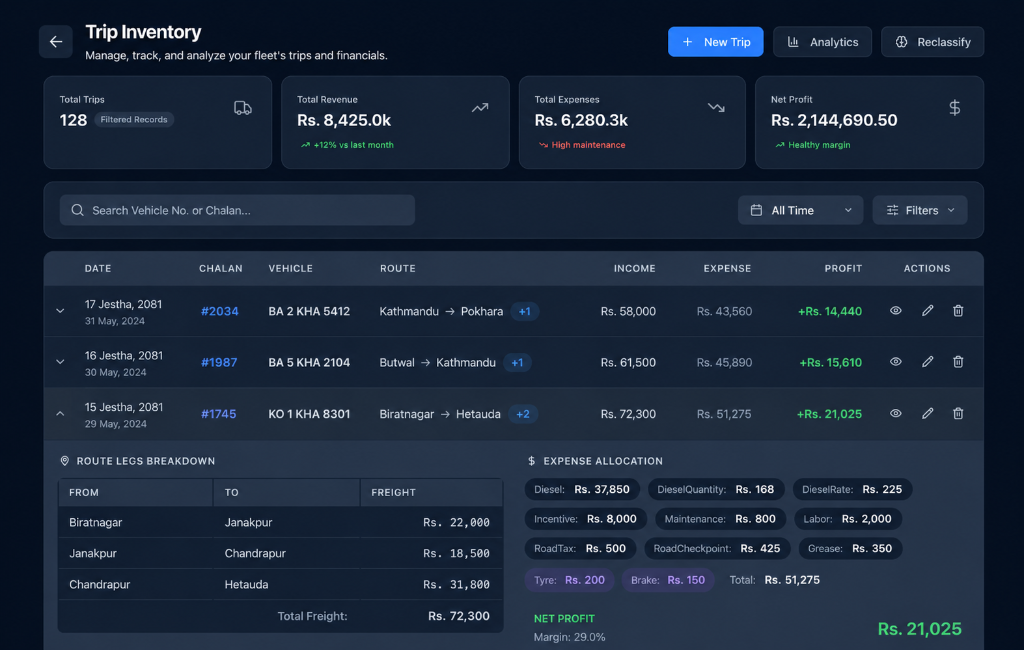Click the dollar icon beside Expense Allocation
1024x650 pixels.
coord(532,461)
